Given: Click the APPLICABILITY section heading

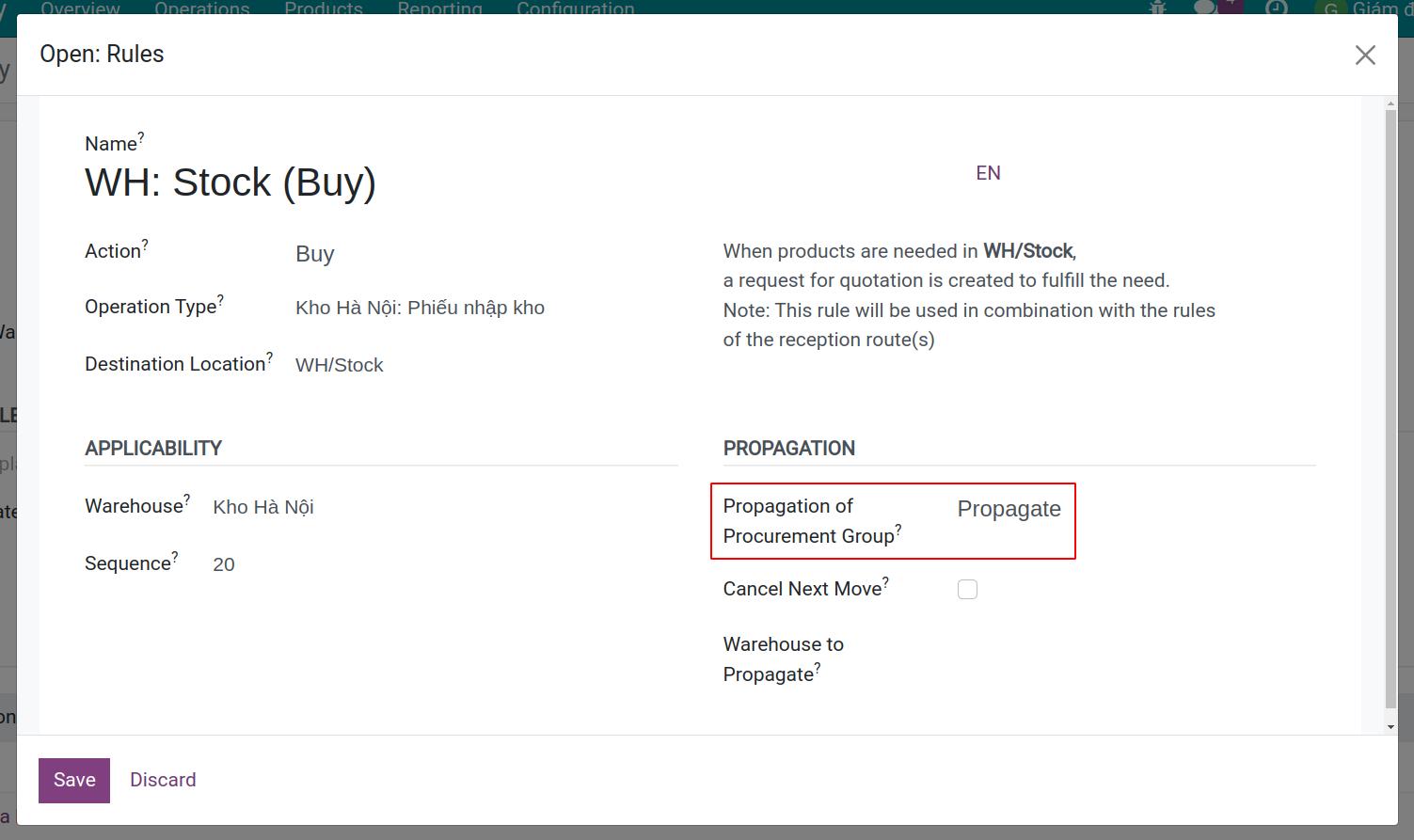Looking at the screenshot, I should point(153,449).
